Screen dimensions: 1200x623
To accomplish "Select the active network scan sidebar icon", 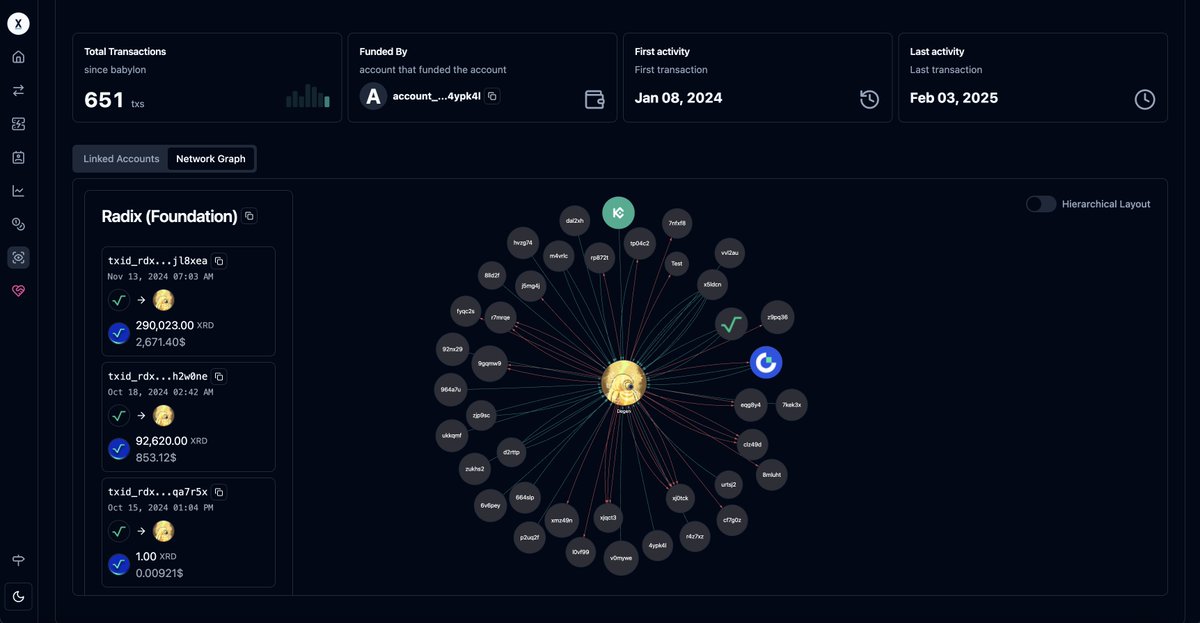I will pyautogui.click(x=18, y=257).
